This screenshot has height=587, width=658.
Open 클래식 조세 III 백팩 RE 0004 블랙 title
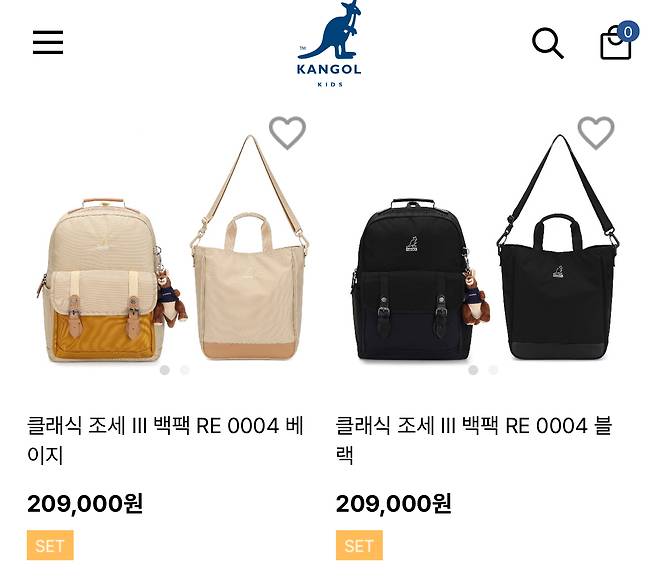click(474, 440)
